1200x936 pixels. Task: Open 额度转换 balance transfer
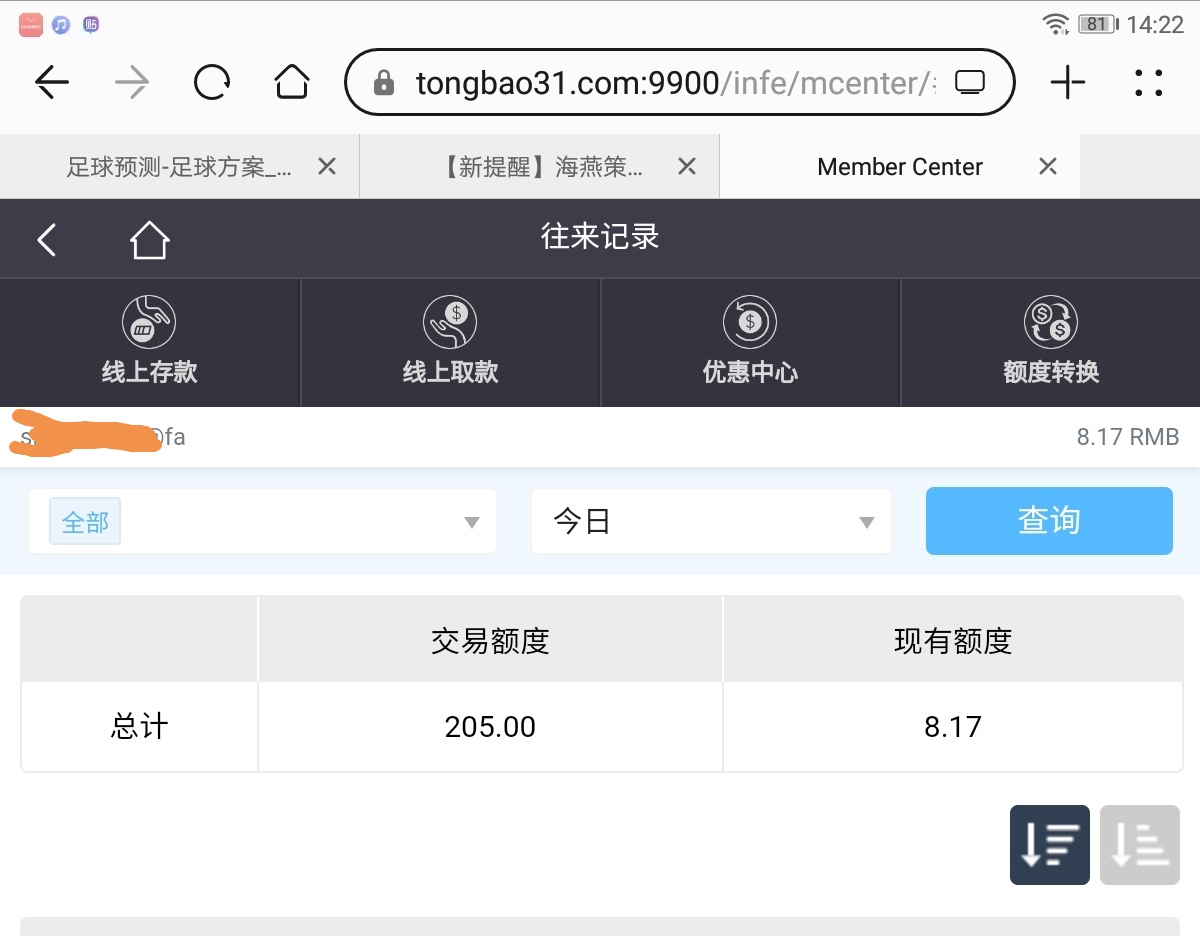pos(1050,342)
